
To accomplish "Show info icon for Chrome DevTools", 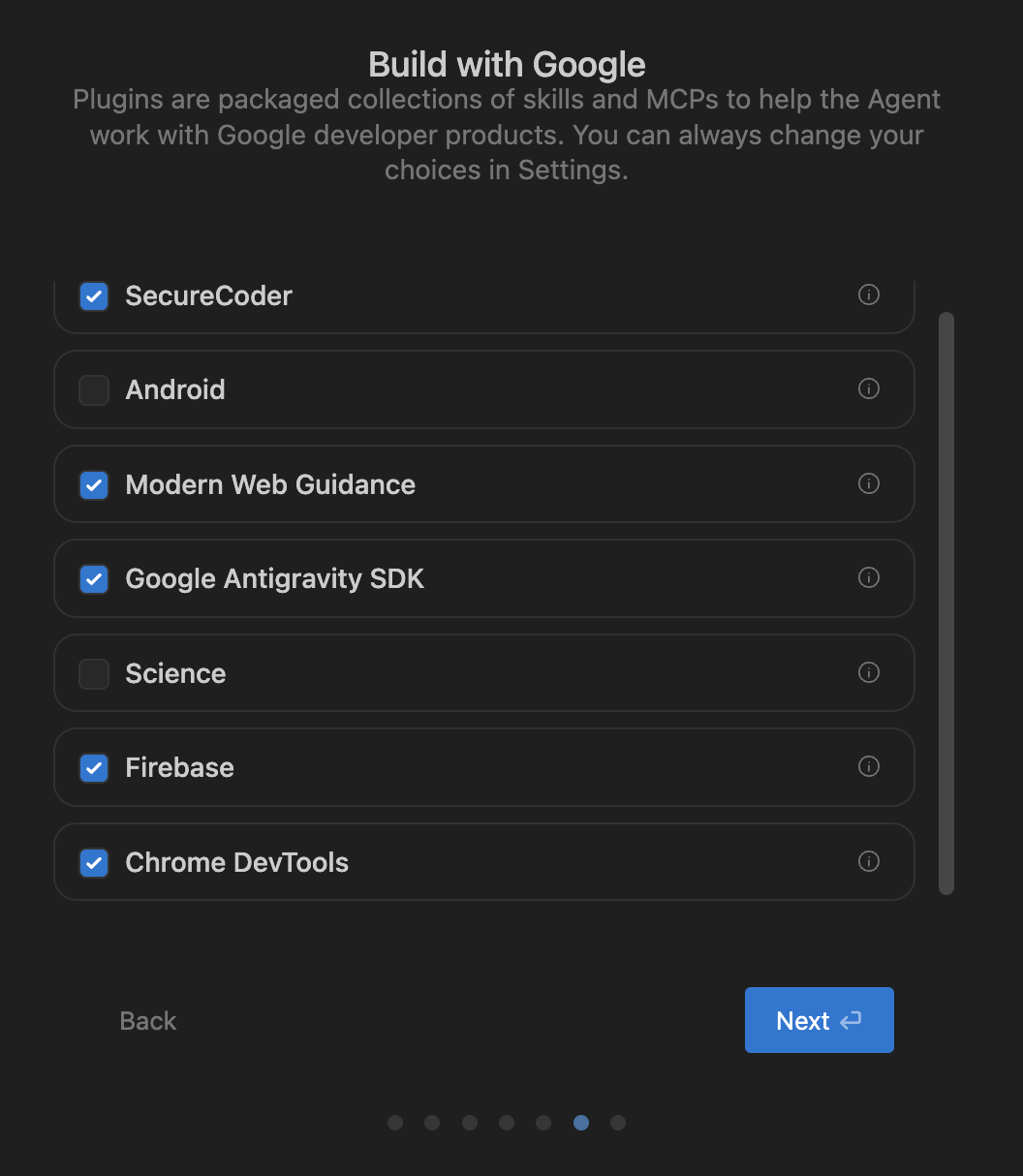I will pyautogui.click(x=869, y=861).
